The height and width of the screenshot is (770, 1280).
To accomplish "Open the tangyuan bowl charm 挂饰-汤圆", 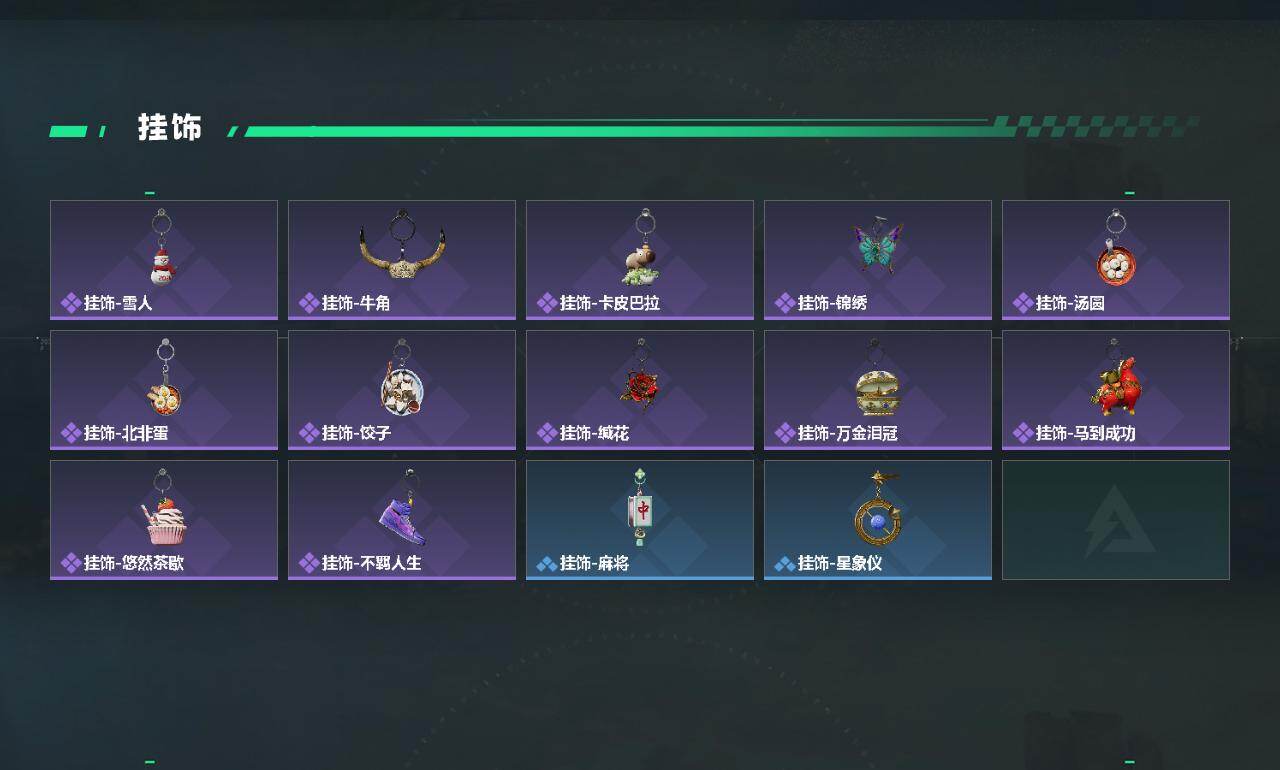I will [x=1116, y=260].
